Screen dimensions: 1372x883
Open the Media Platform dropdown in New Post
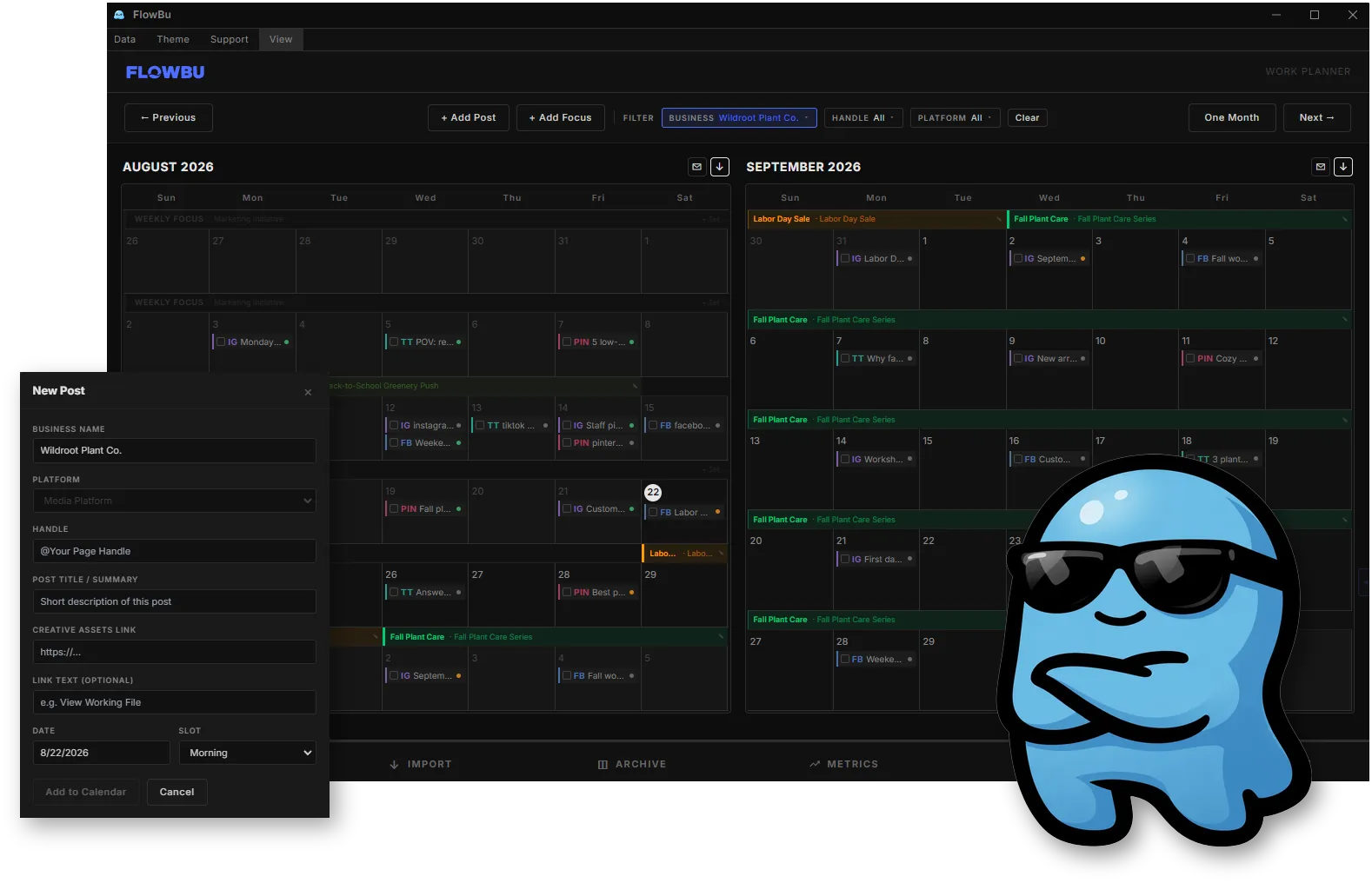tap(174, 501)
